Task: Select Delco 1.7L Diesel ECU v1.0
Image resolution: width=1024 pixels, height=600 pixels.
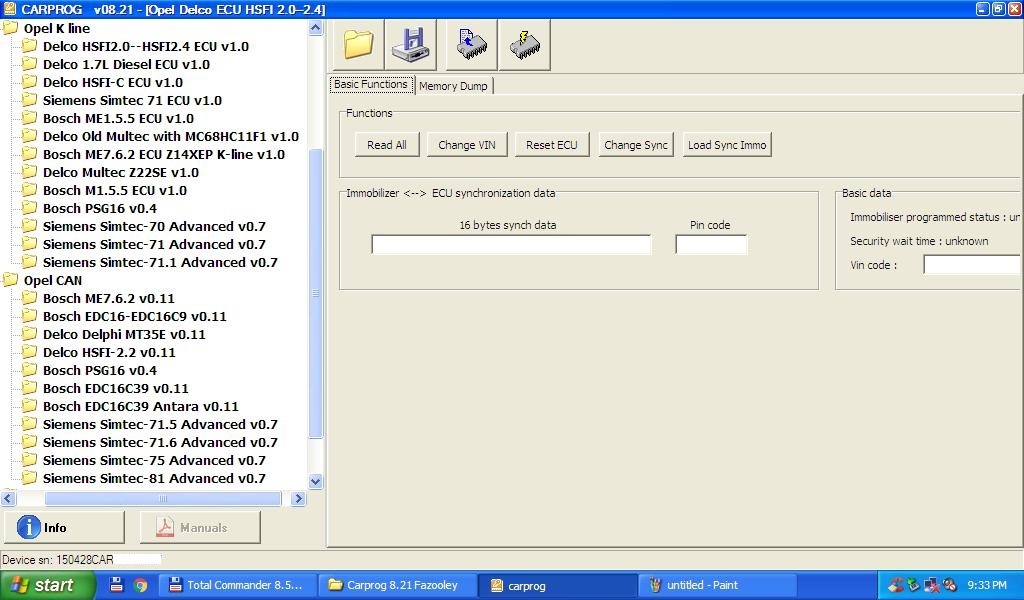Action: (126, 65)
